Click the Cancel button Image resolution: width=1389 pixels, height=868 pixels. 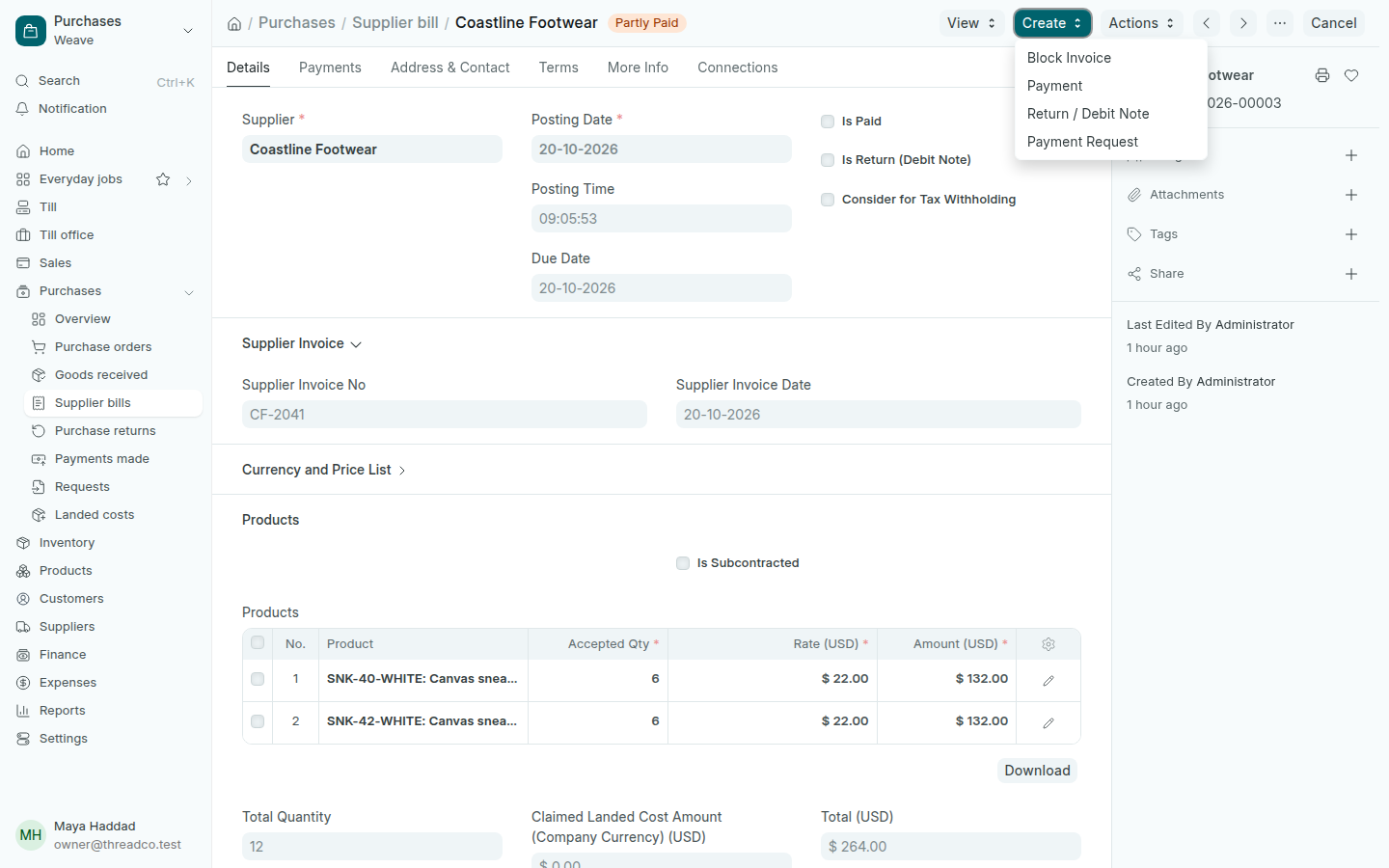point(1334,23)
